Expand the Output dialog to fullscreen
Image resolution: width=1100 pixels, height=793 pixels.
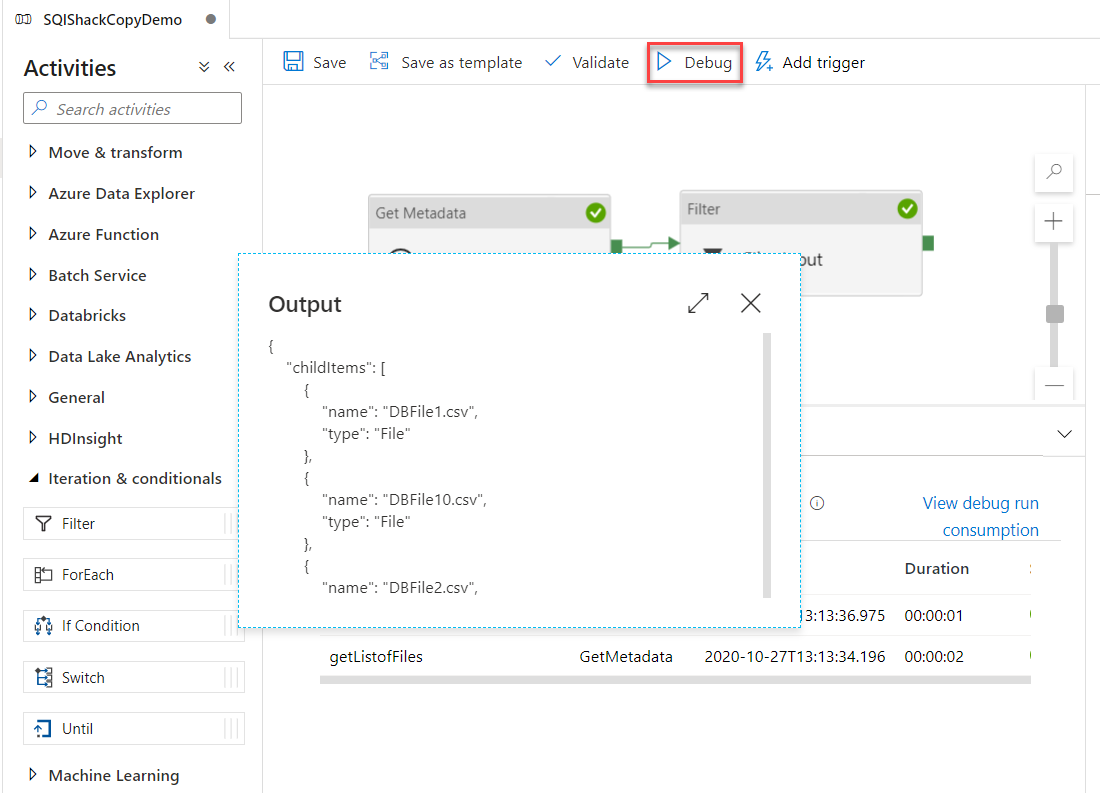pos(698,303)
